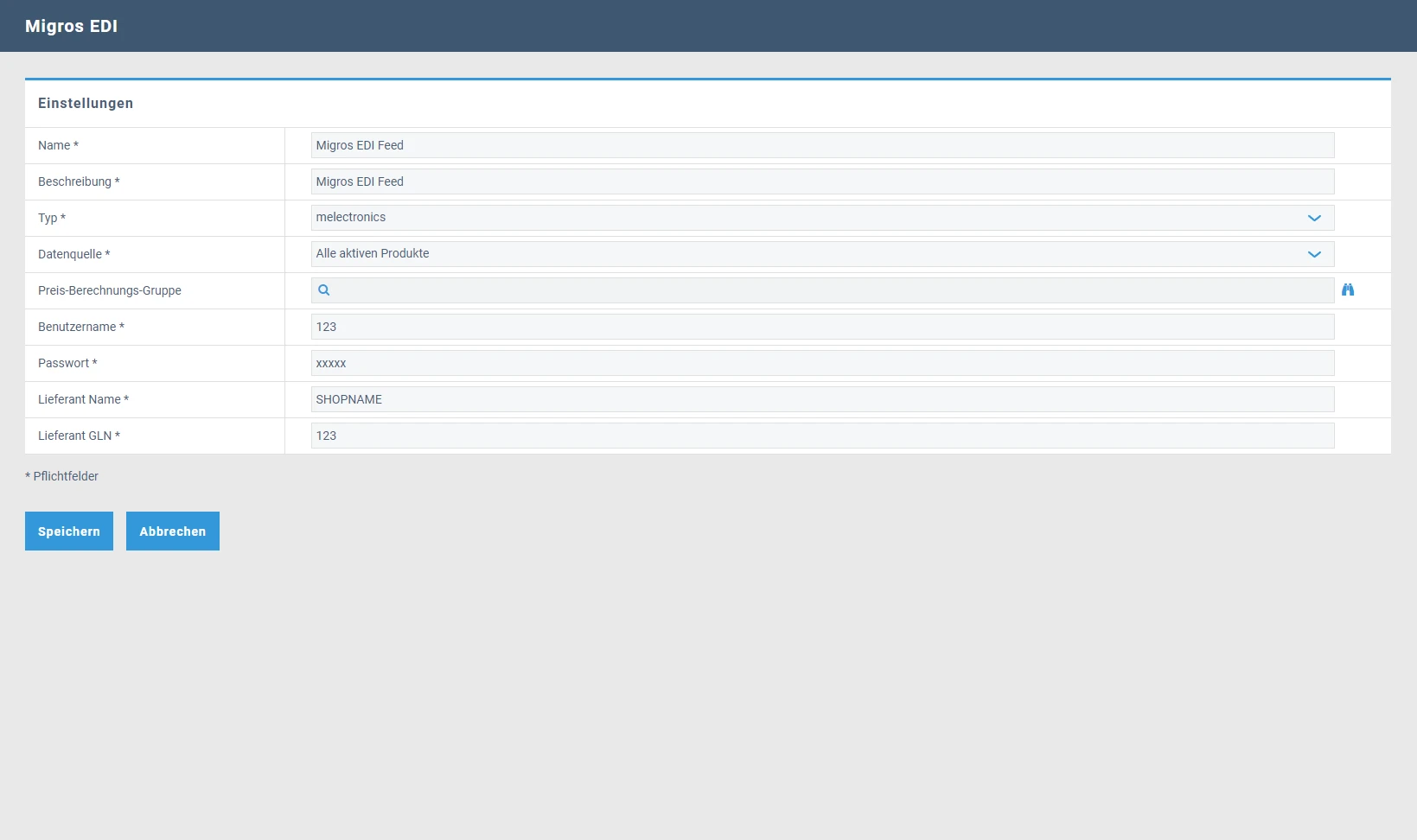1417x840 pixels.
Task: Click the magnifier icon in Preis-Berechnungs-Gruppe field
Action: pyautogui.click(x=324, y=290)
